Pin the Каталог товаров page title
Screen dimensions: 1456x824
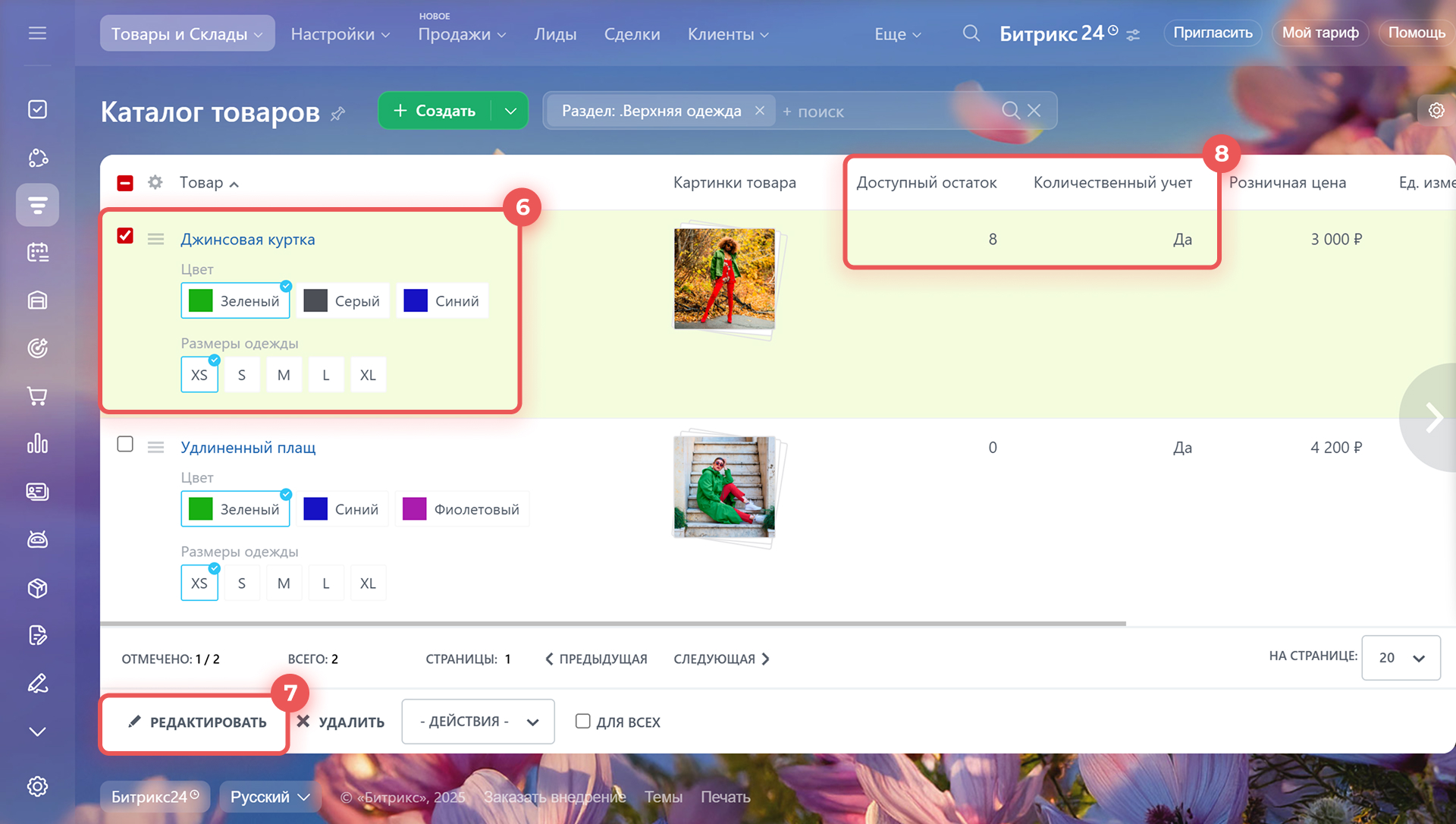coord(338,113)
